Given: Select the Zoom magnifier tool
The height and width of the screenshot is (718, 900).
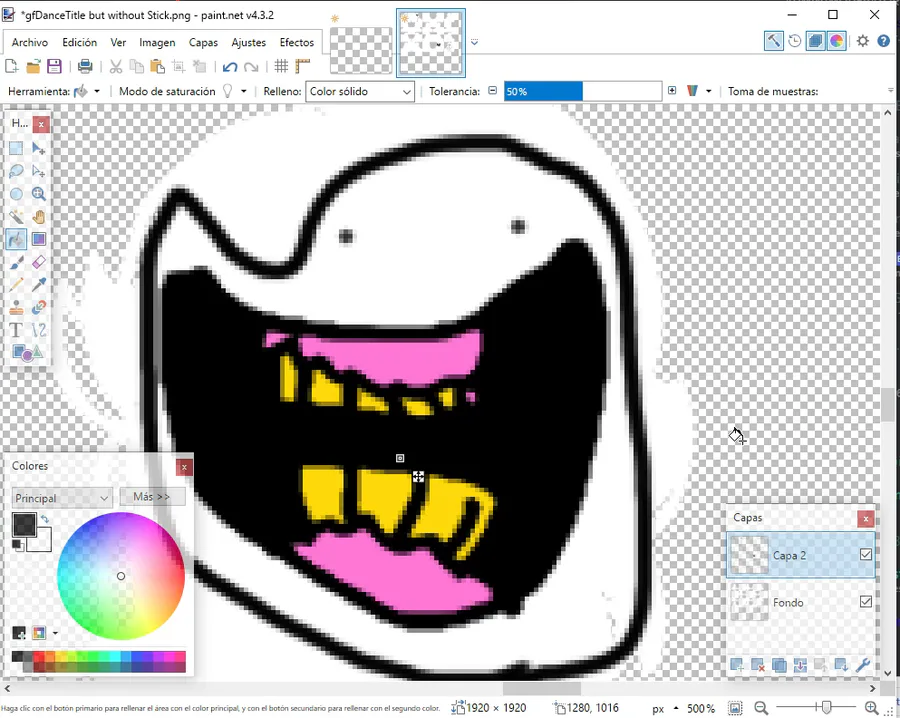Looking at the screenshot, I should click(38, 194).
